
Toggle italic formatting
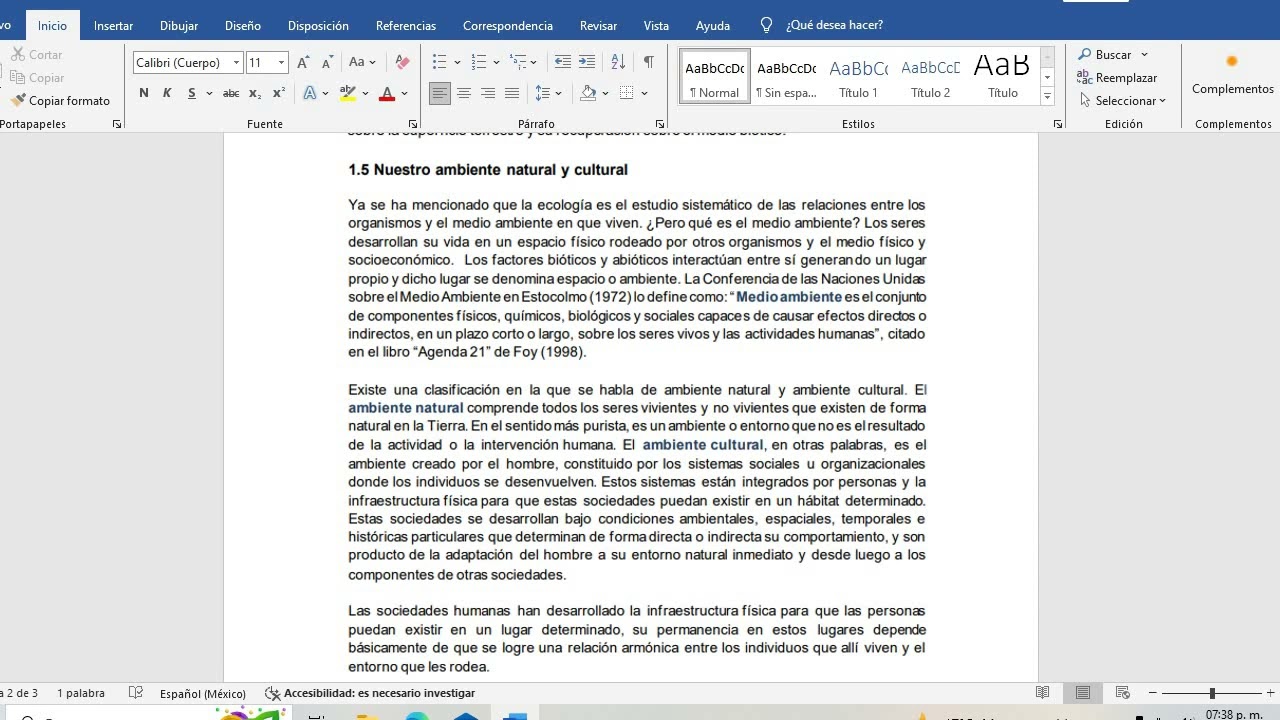(x=167, y=93)
